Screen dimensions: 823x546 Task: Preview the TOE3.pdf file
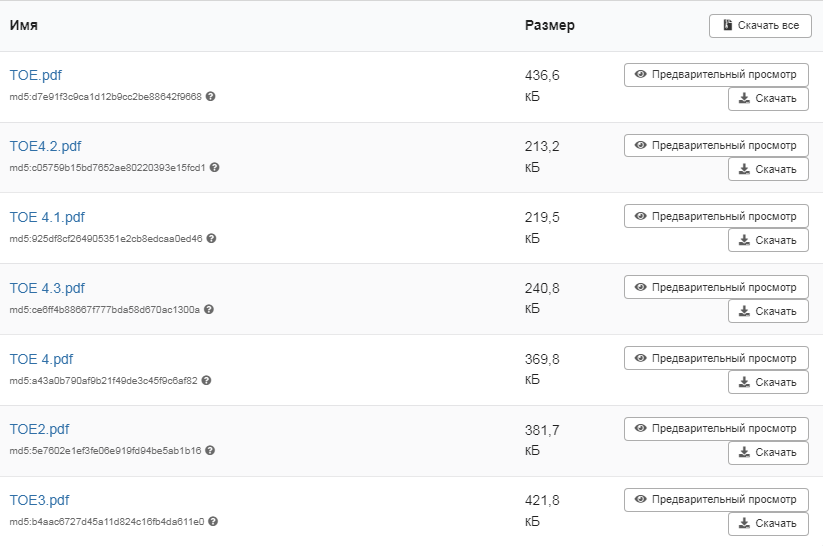pos(716,499)
